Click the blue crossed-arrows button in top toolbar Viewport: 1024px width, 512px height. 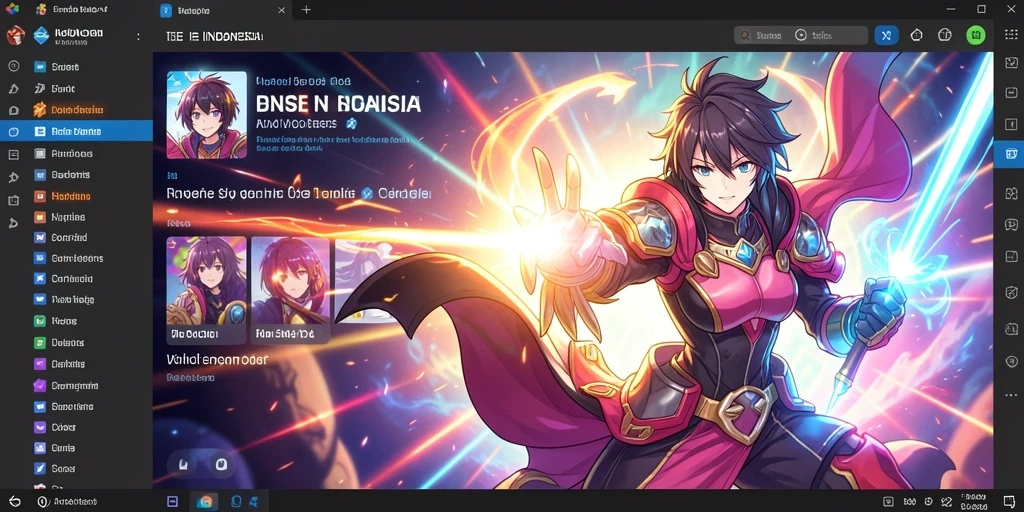(x=886, y=35)
